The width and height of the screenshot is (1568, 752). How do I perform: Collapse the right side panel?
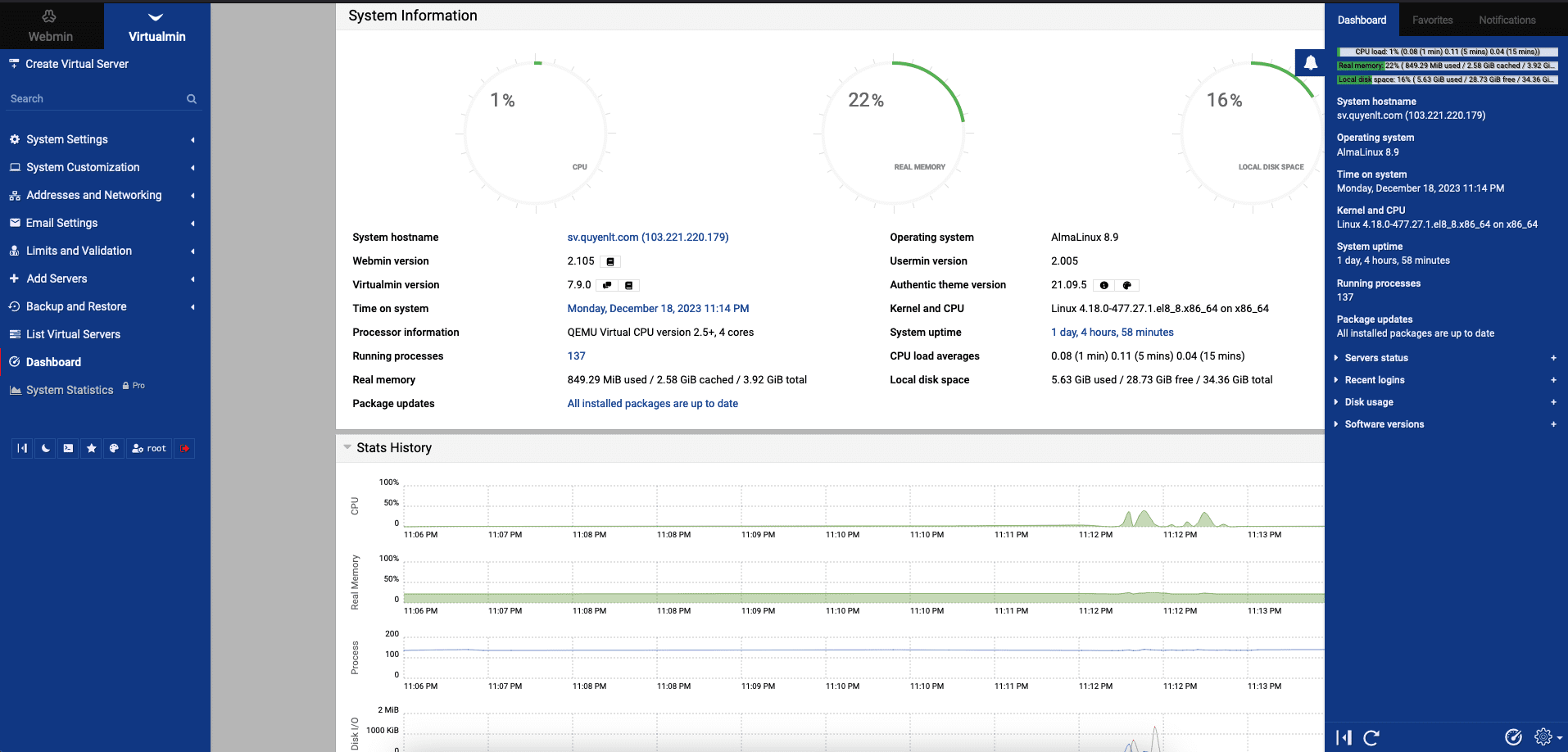pyautogui.click(x=1344, y=737)
